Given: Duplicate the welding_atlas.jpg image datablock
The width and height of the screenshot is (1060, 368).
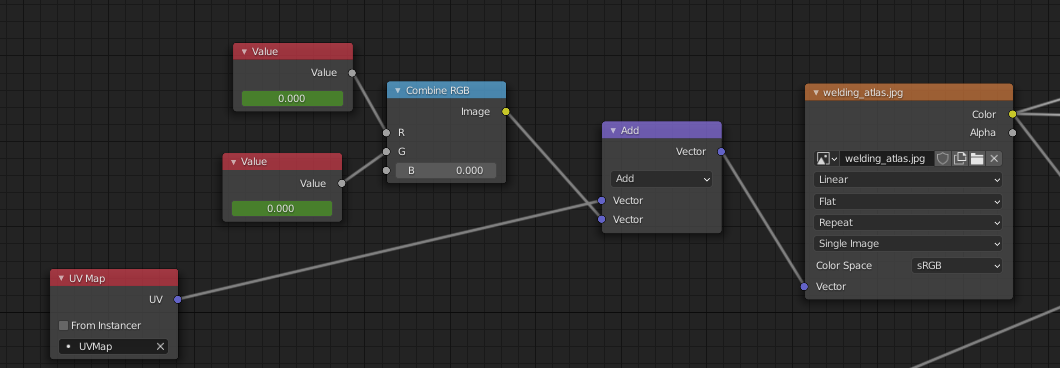Looking at the screenshot, I should coord(960,158).
